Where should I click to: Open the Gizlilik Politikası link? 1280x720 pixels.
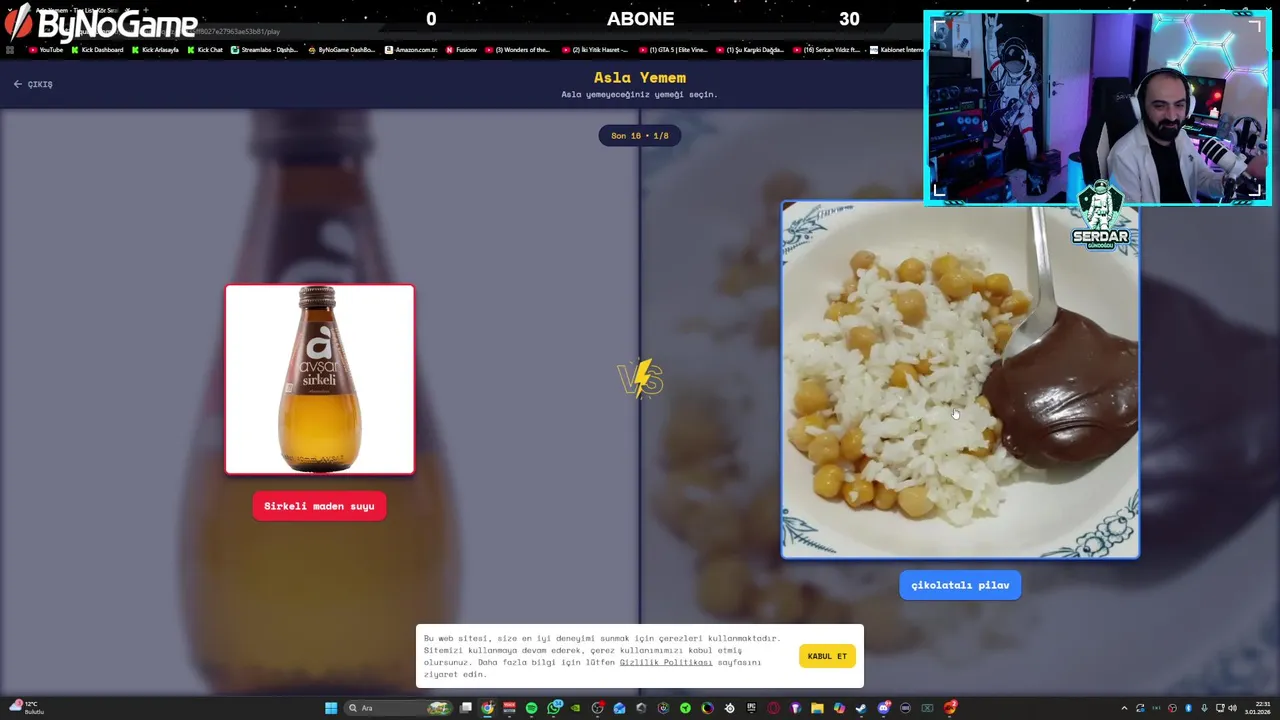click(x=666, y=662)
